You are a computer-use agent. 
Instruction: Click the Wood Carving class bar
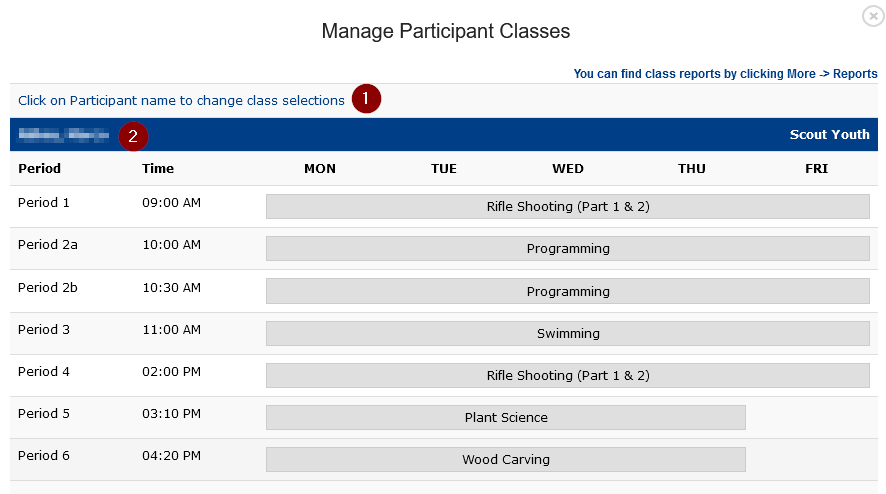(x=506, y=460)
